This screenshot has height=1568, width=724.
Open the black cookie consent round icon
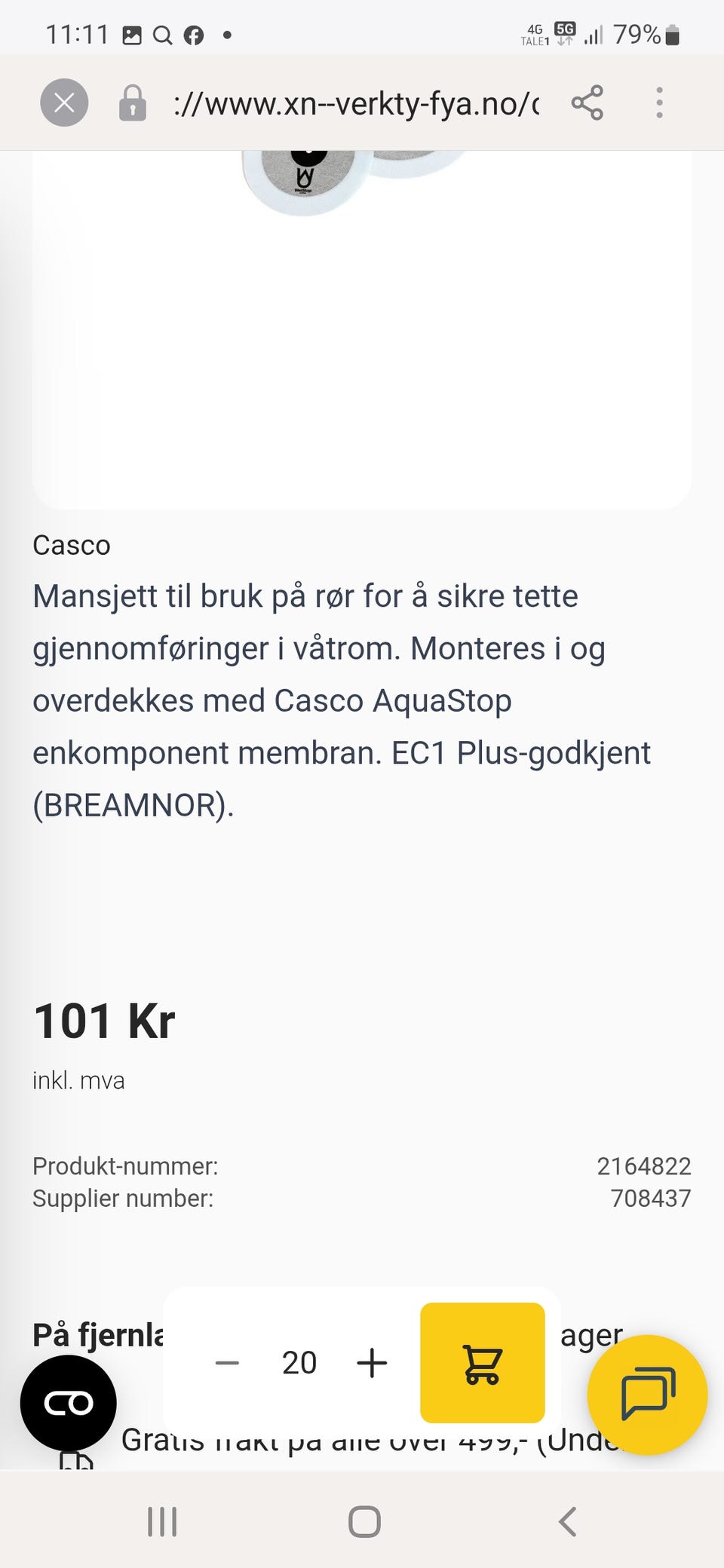coord(69,1402)
